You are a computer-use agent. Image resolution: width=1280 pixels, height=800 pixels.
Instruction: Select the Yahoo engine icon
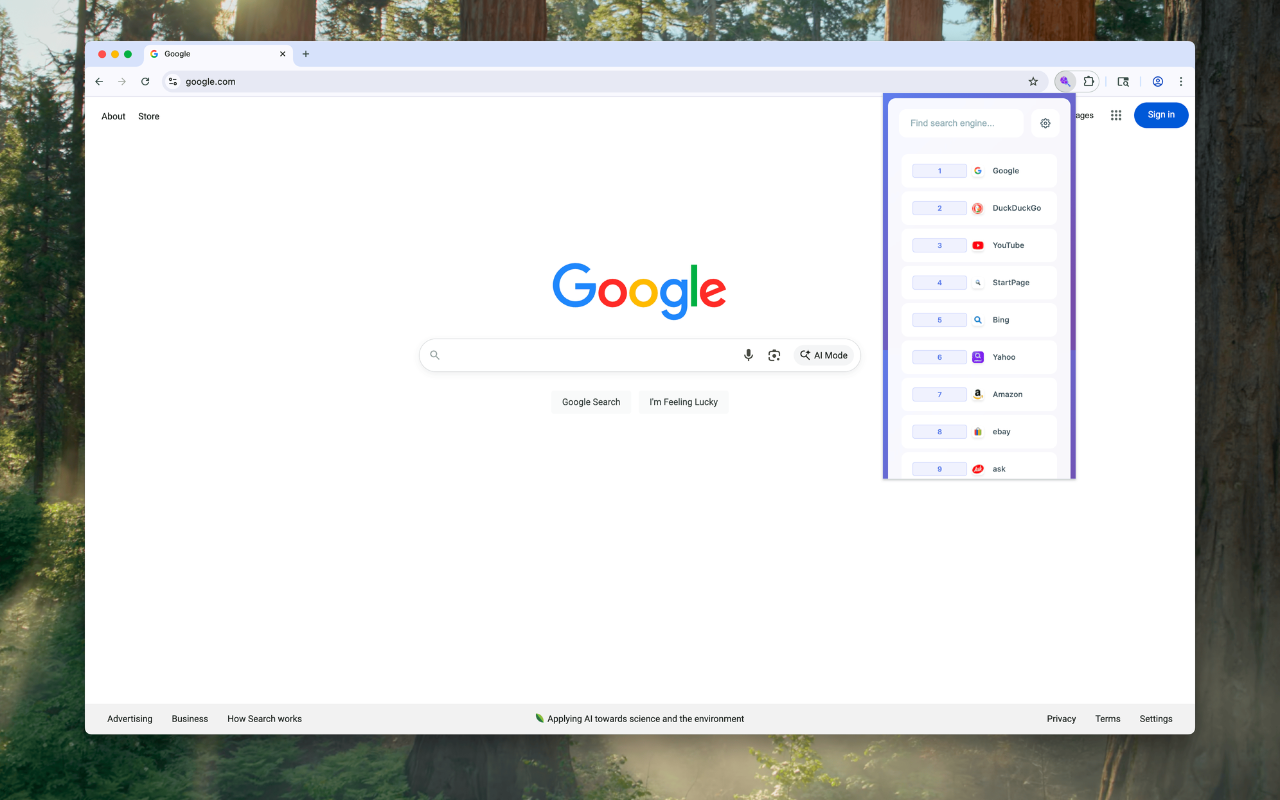point(978,357)
